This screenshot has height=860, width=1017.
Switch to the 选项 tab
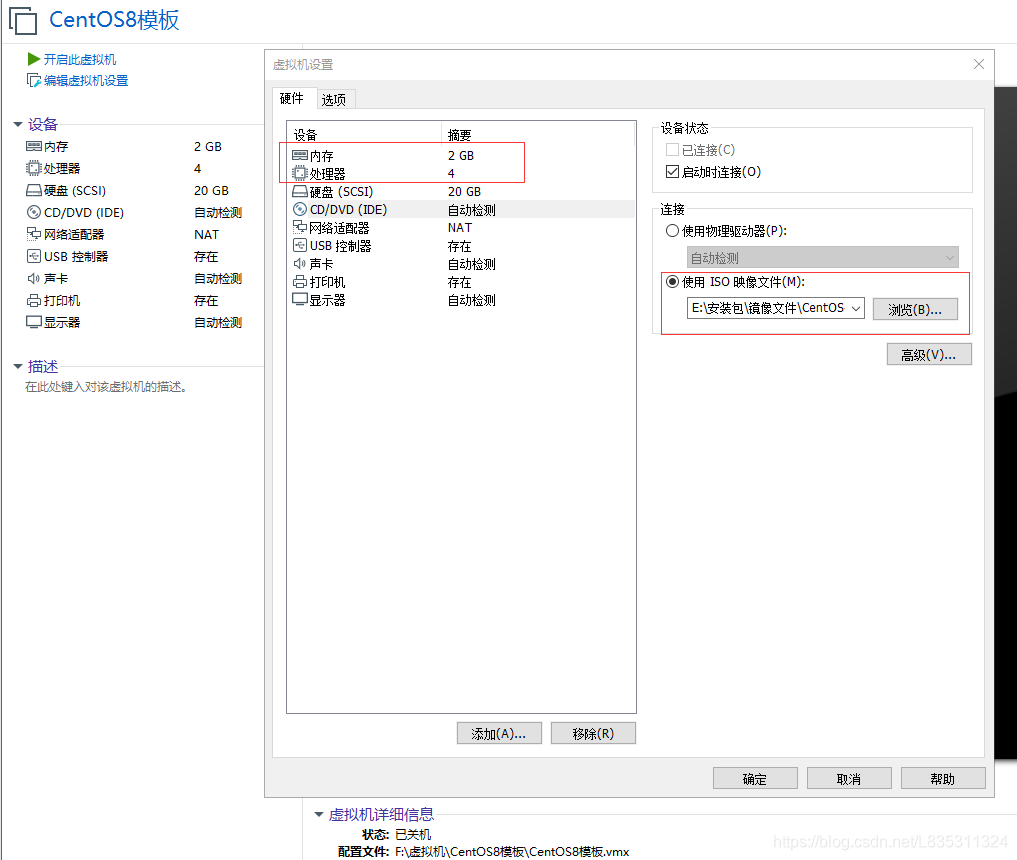point(333,100)
